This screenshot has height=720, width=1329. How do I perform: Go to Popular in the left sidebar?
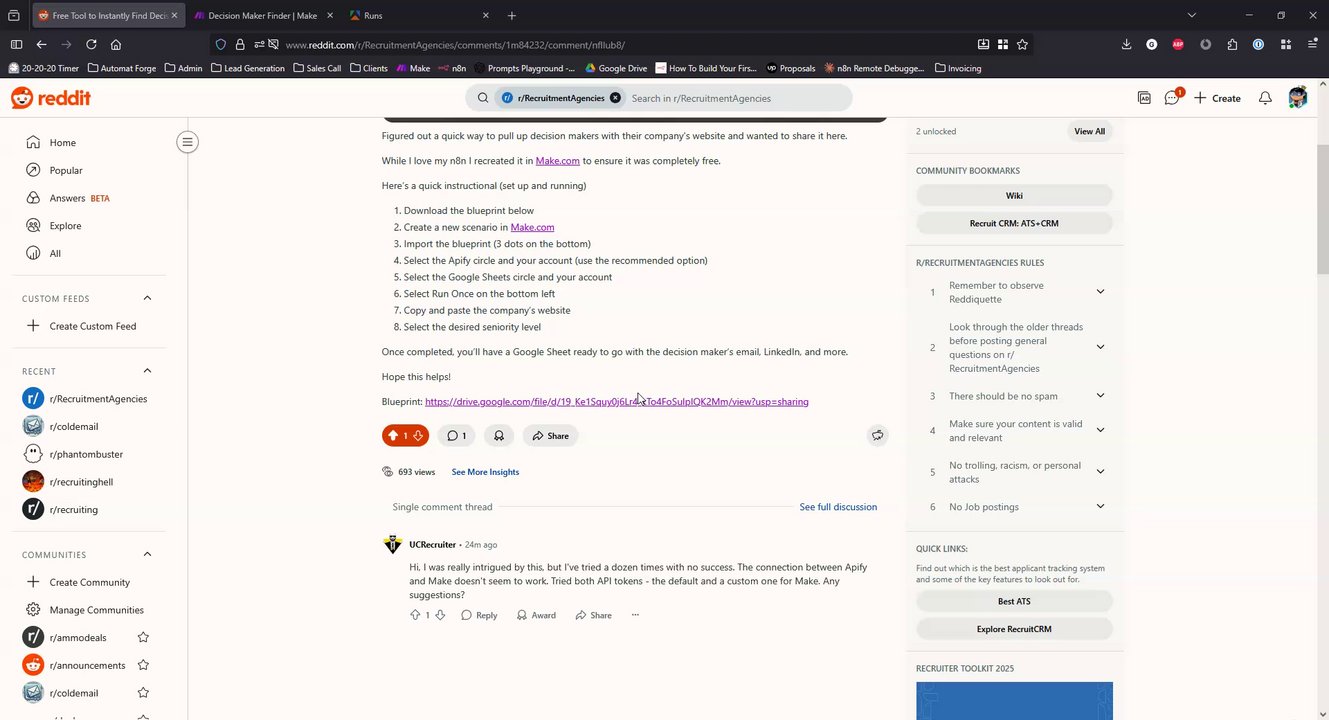(66, 170)
